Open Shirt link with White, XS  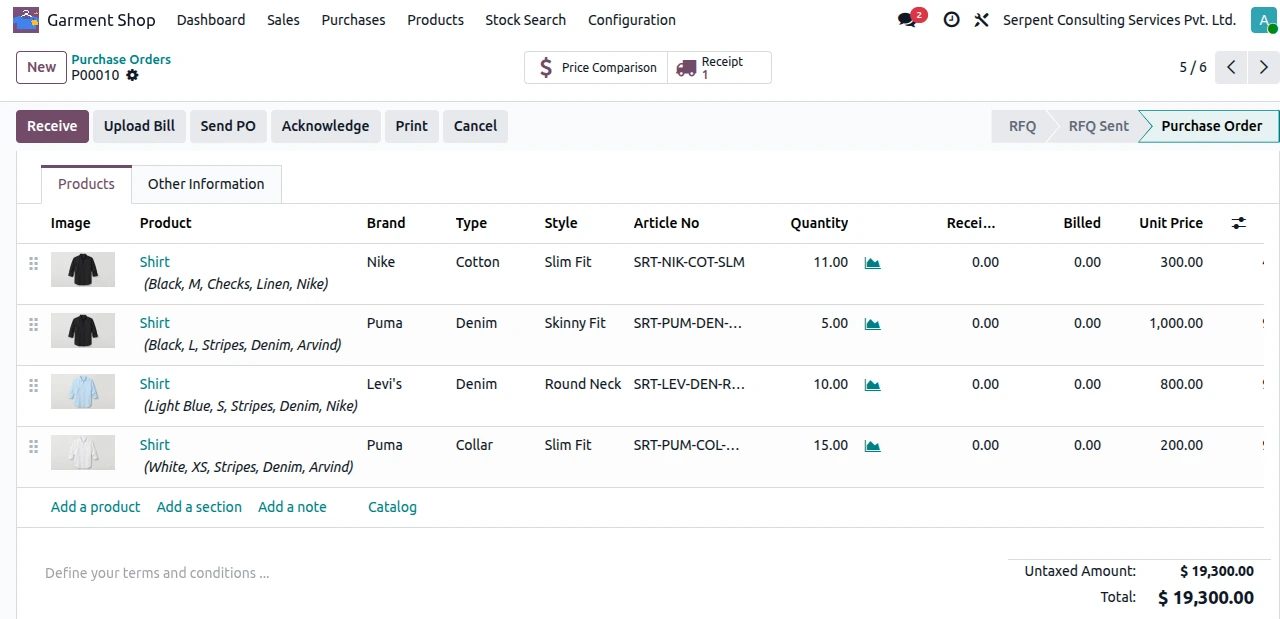point(154,445)
